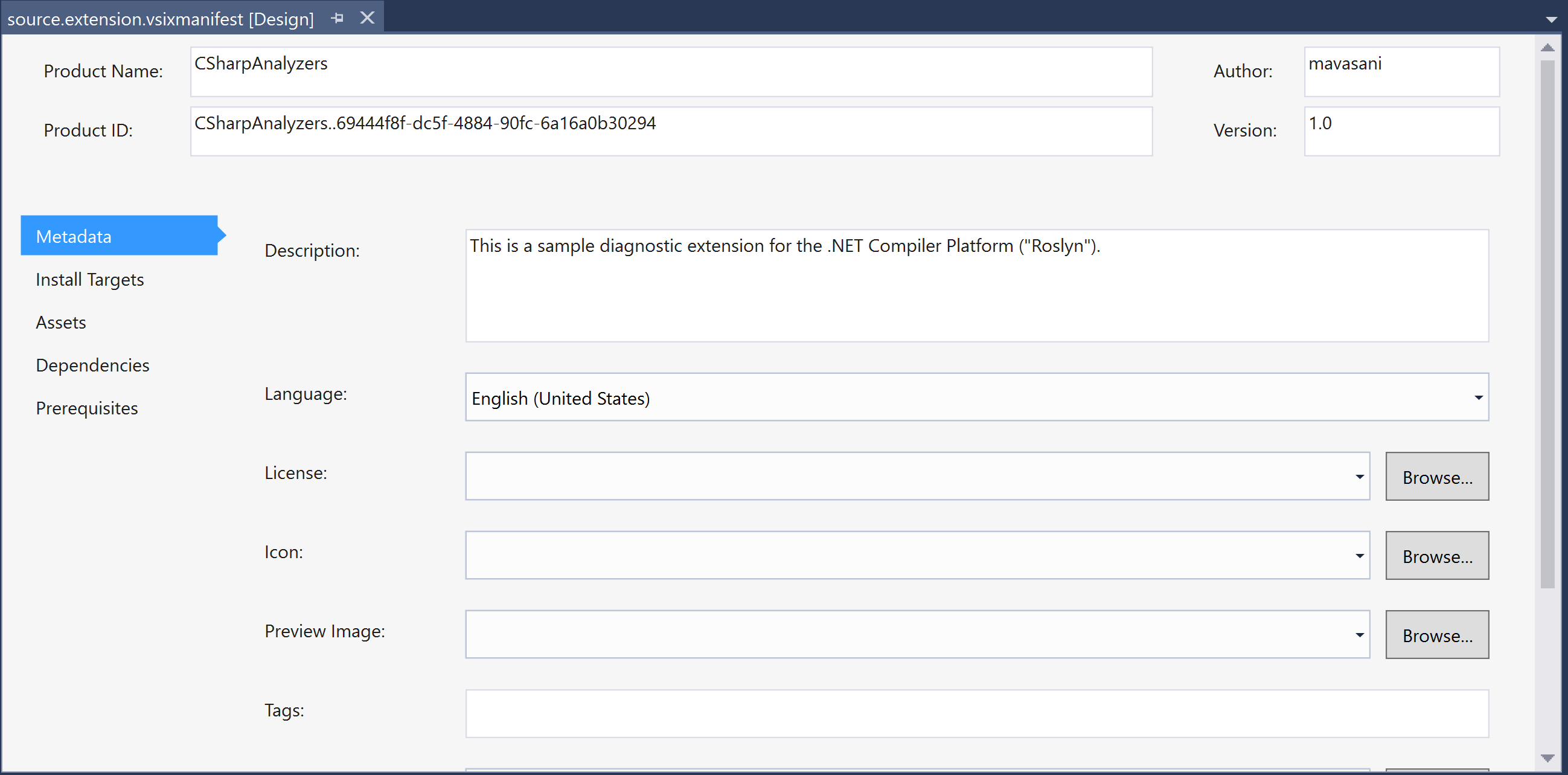1568x775 pixels.
Task: Click the Product ID input field
Action: [x=671, y=132]
